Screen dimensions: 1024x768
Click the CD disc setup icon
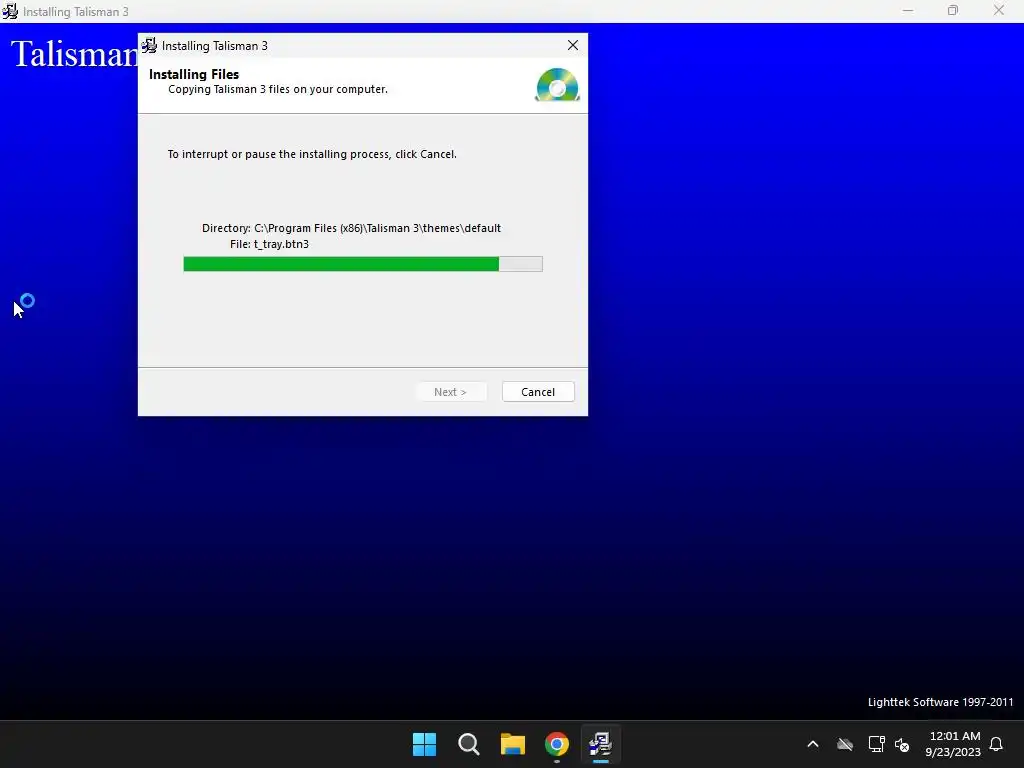coord(557,85)
